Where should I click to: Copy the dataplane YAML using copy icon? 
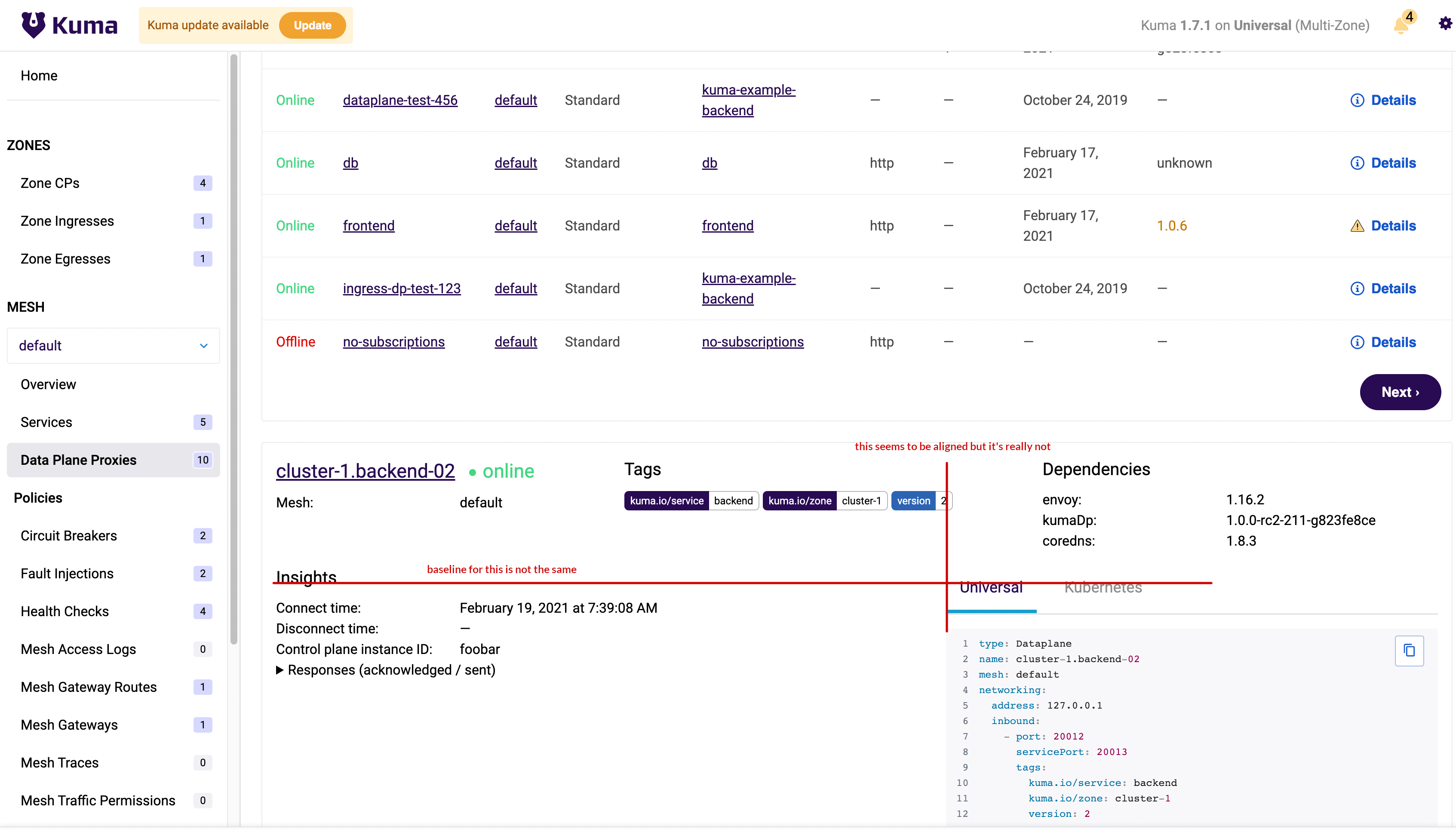(x=1409, y=651)
